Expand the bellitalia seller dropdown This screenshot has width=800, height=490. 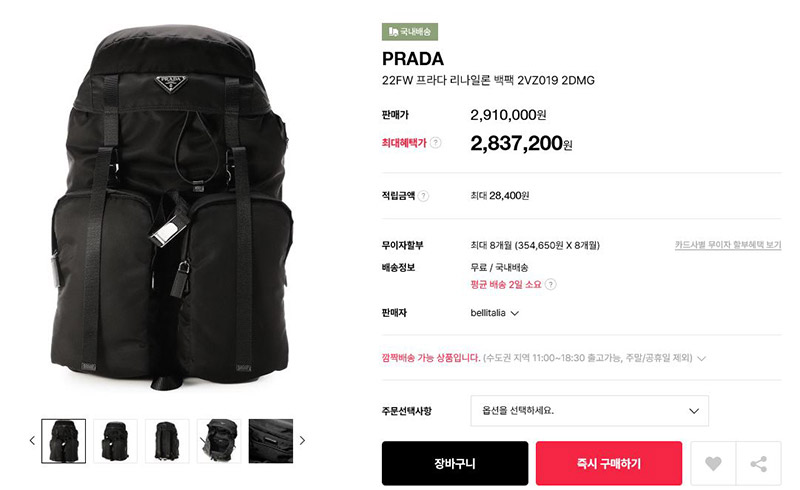tap(494, 313)
